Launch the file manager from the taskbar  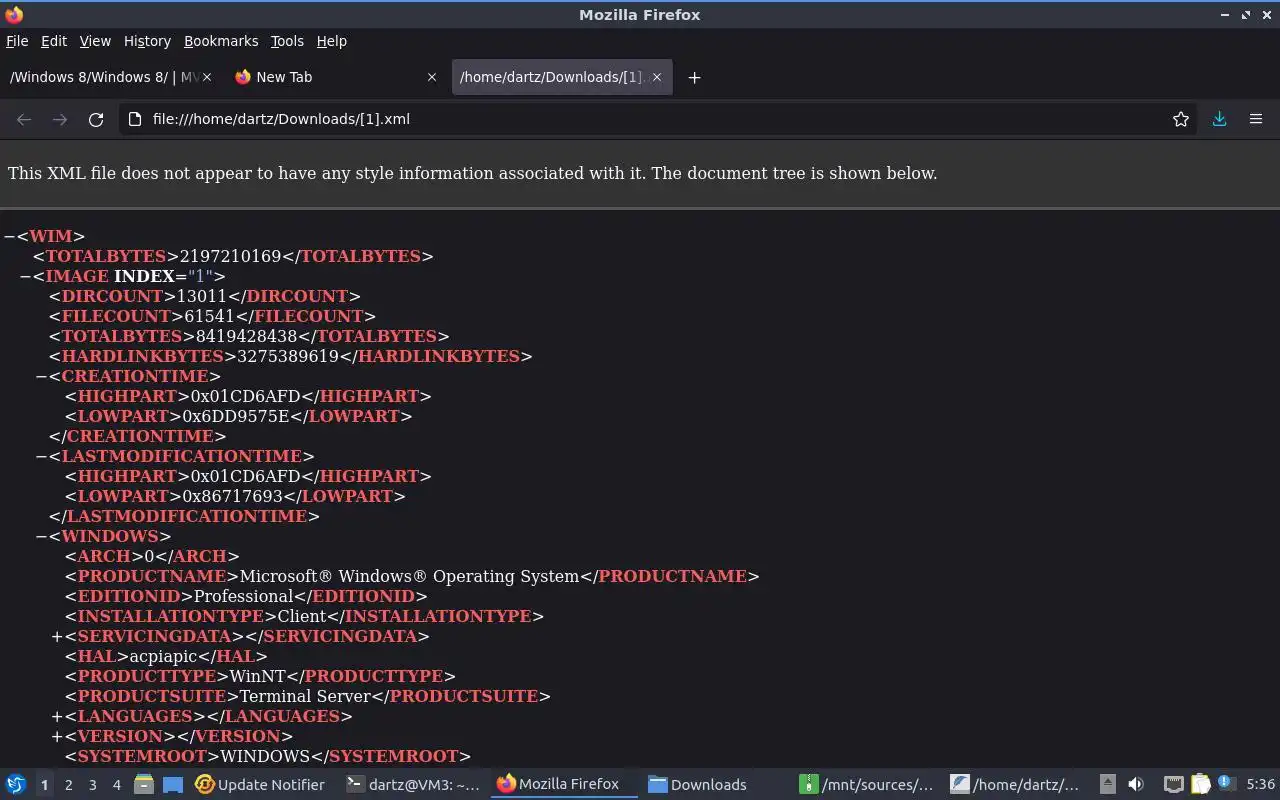(x=144, y=785)
